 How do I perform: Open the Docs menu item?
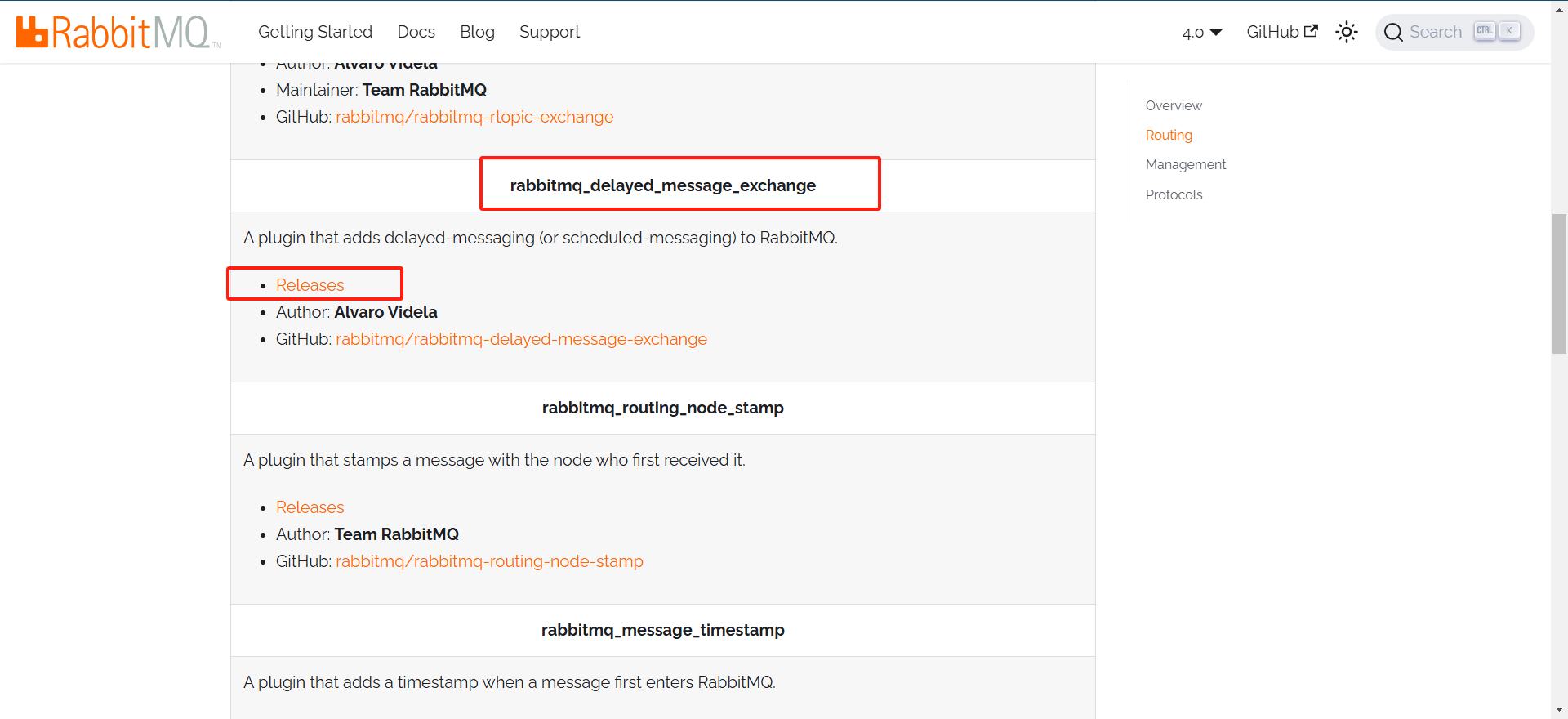point(416,32)
